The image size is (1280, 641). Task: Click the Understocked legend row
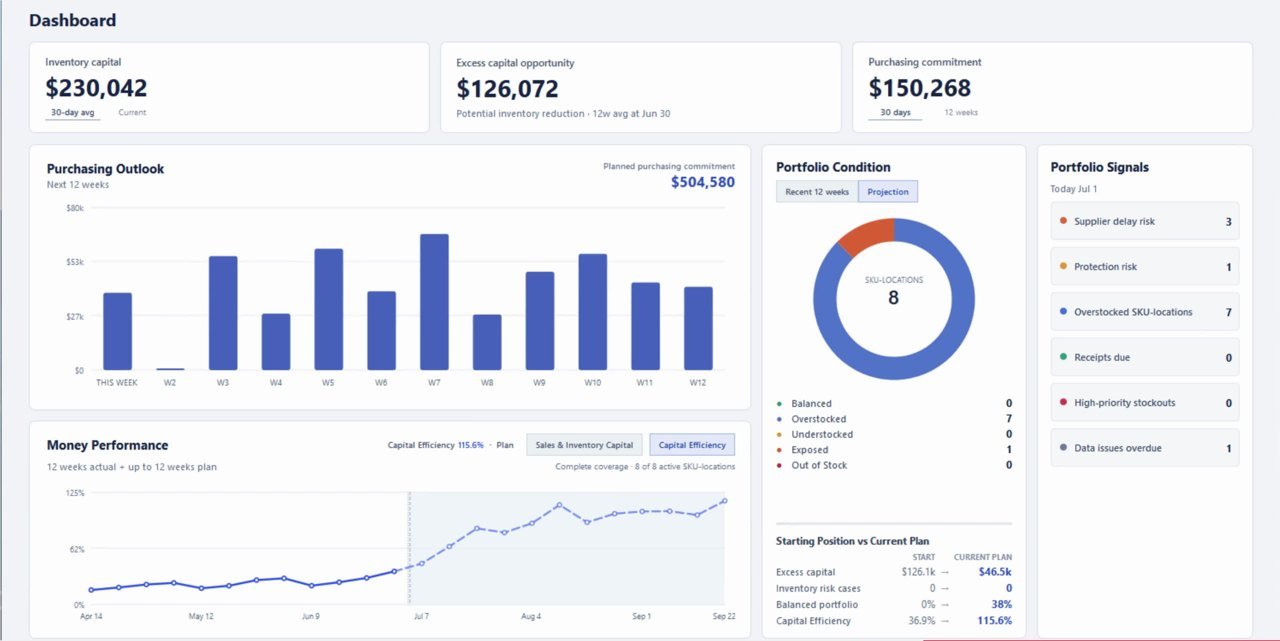point(894,434)
